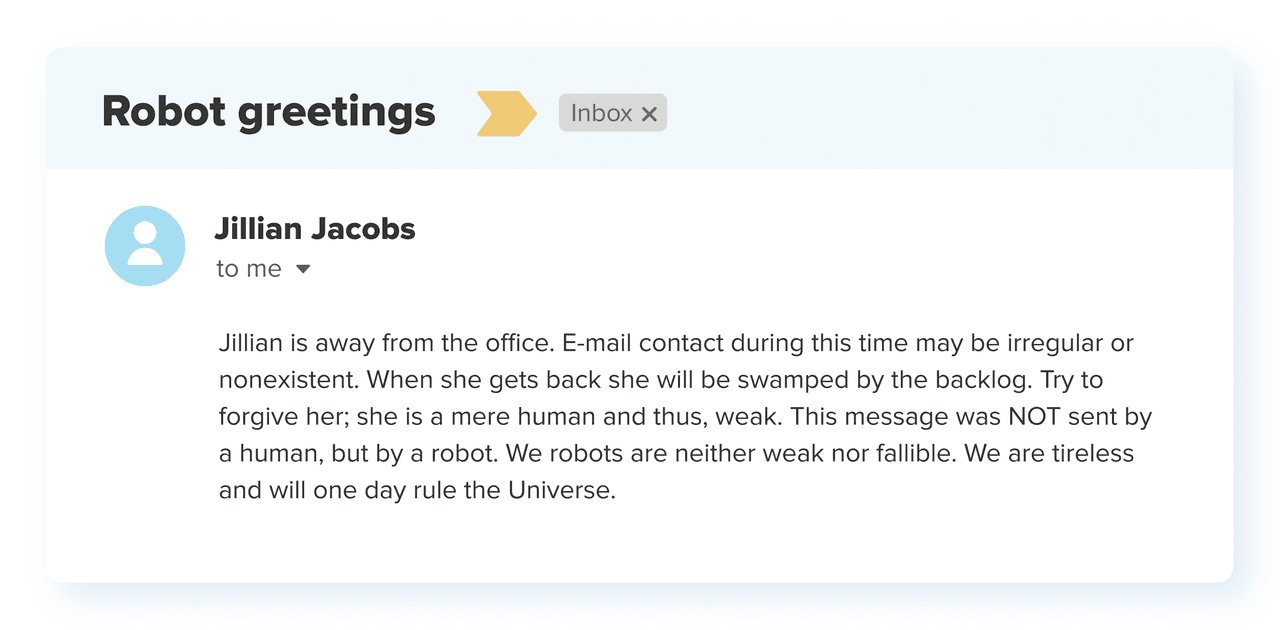Open the sender's blue profile avatar

[x=145, y=246]
